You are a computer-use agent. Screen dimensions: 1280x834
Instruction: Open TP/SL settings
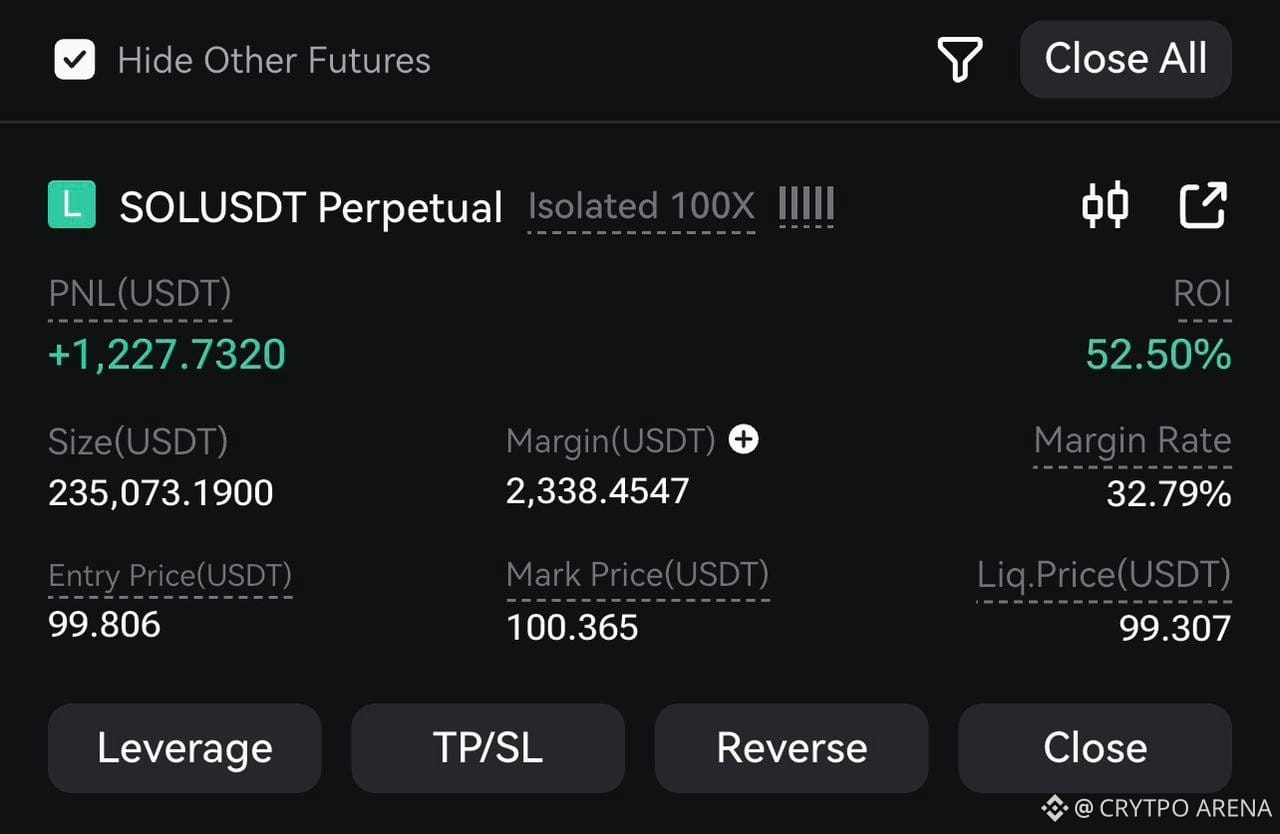[x=488, y=748]
